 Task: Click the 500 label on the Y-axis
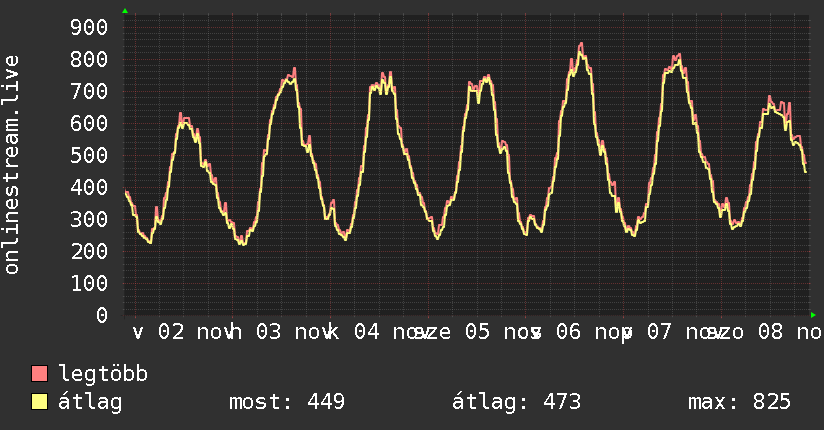[x=88, y=155]
